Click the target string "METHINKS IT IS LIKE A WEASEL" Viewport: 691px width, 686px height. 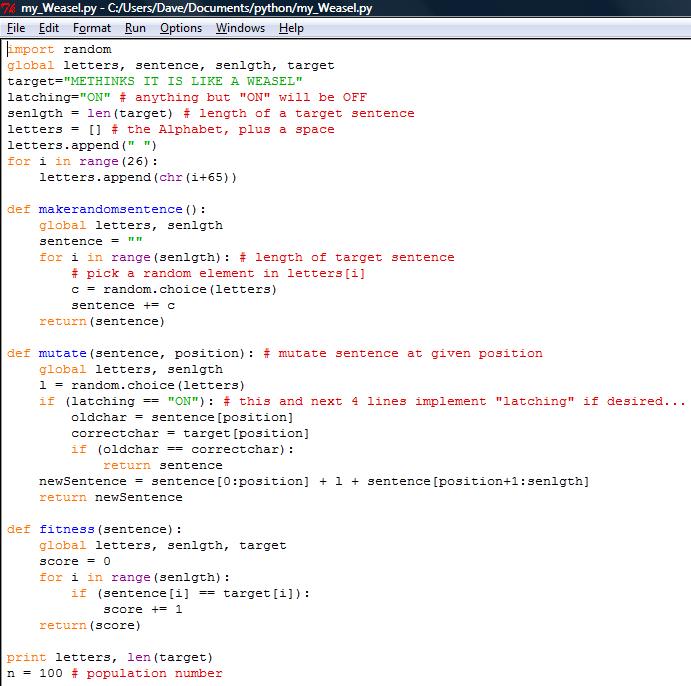(x=183, y=82)
